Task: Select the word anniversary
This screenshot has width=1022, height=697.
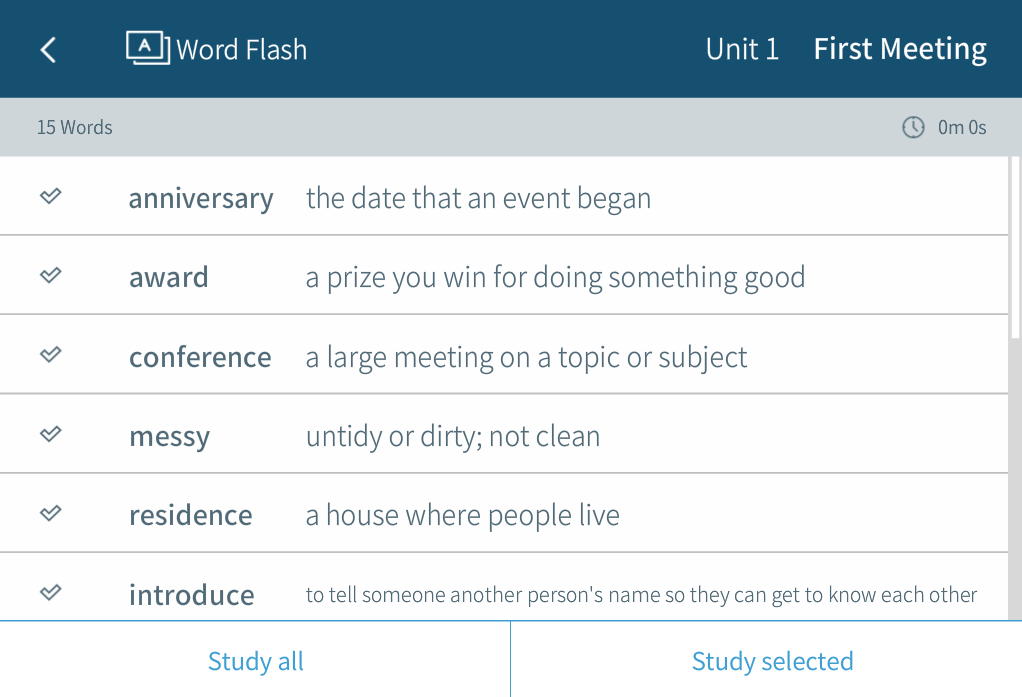Action: [x=201, y=198]
